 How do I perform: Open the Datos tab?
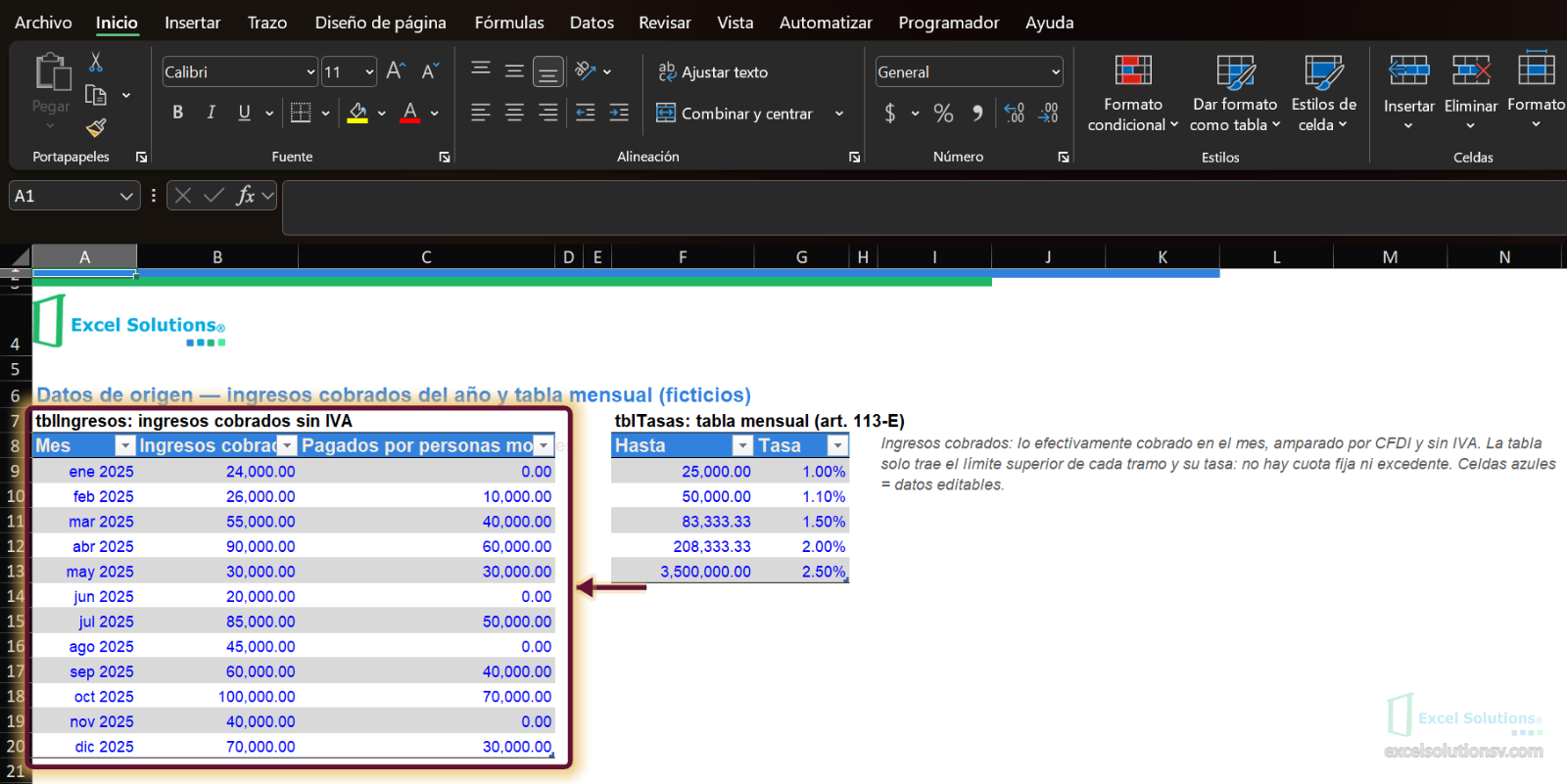point(592,22)
